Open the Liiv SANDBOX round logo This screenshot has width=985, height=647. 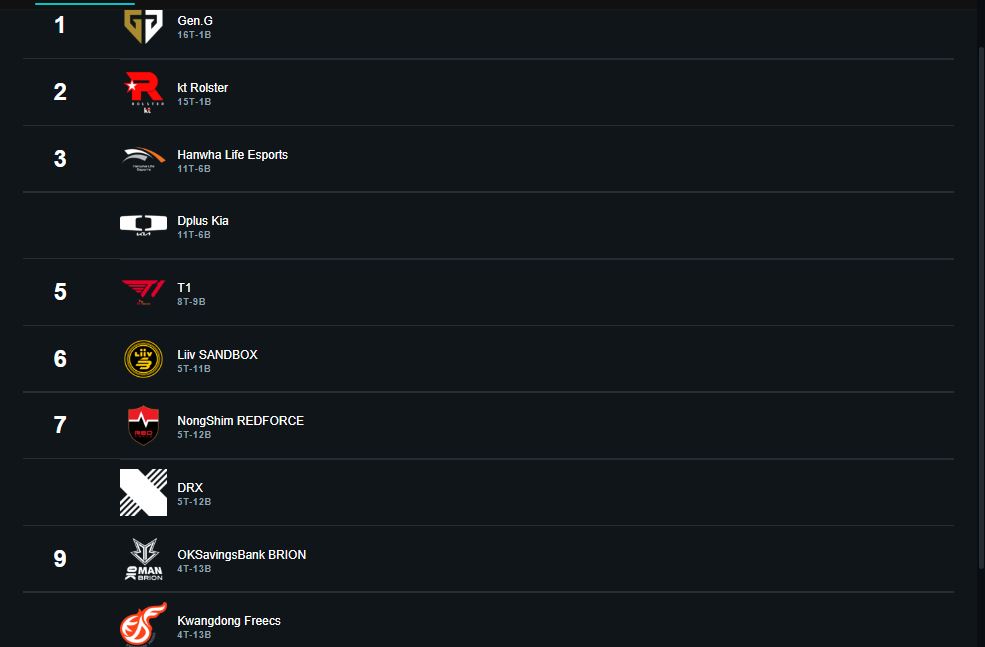(x=143, y=359)
